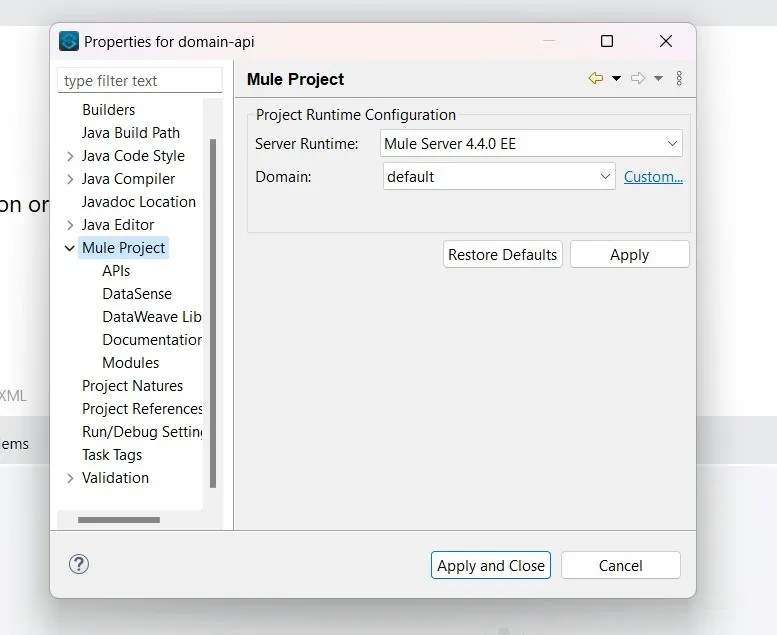Image resolution: width=777 pixels, height=635 pixels.
Task: Click the tree vertical scrollbar
Action: [213, 313]
